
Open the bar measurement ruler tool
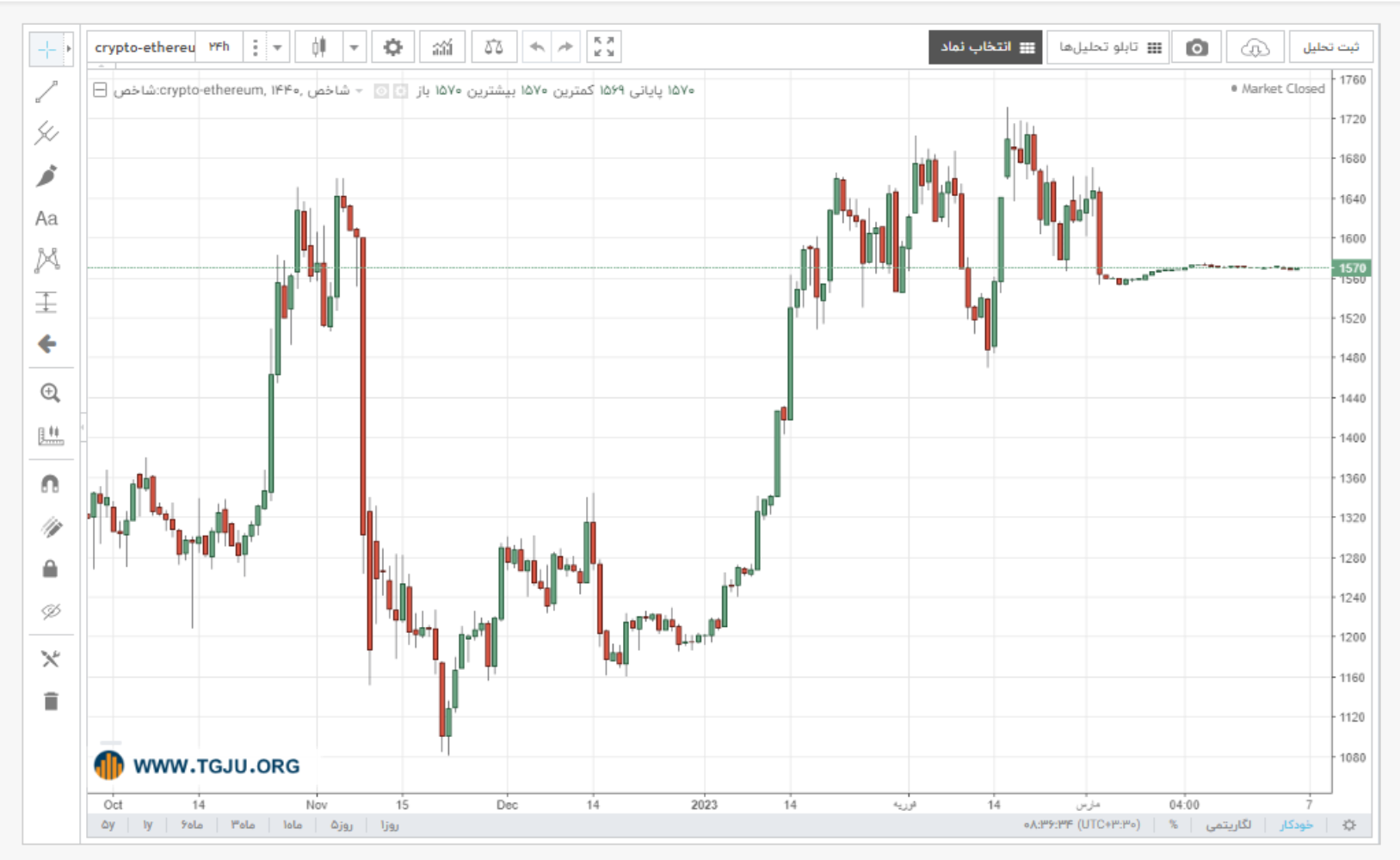50,435
